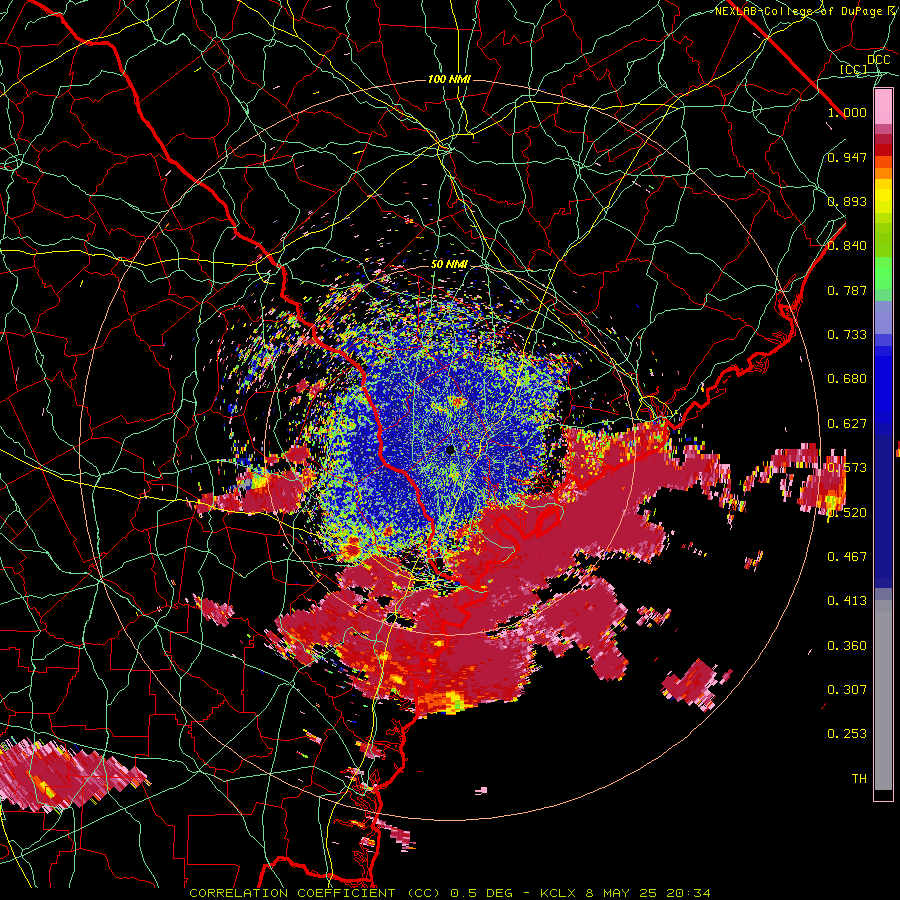Click the 100 NMI range ring label
This screenshot has width=900, height=900.
(449, 79)
